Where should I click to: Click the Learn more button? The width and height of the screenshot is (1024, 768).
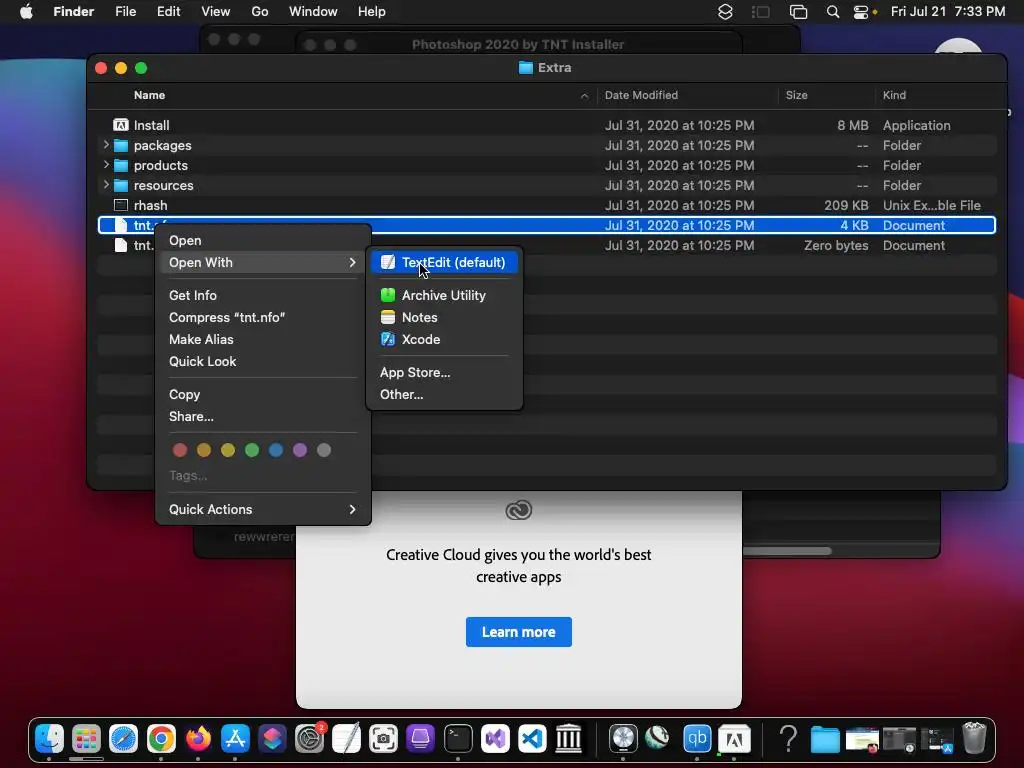tap(519, 632)
